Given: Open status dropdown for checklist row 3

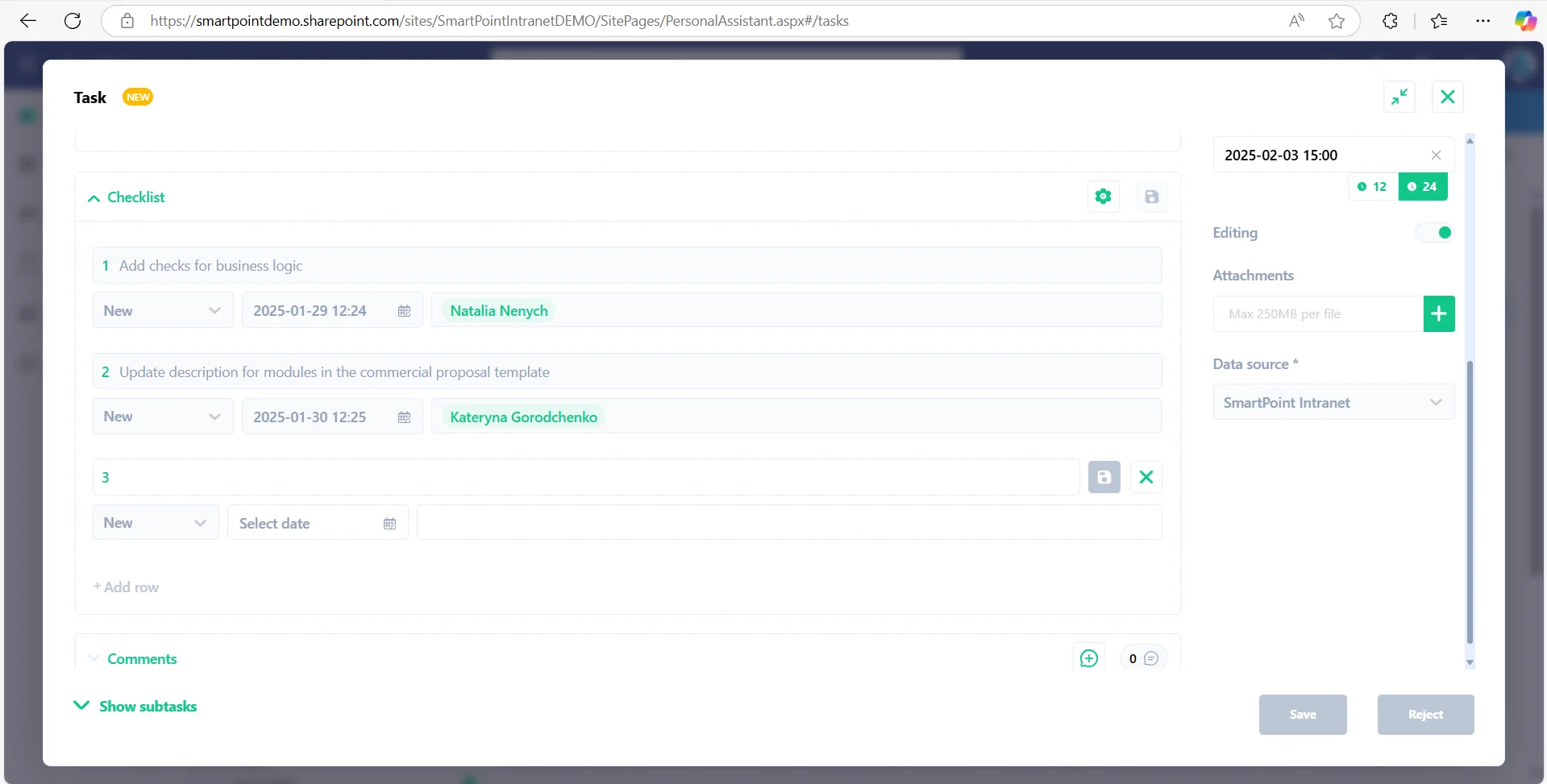Looking at the screenshot, I should point(156,523).
